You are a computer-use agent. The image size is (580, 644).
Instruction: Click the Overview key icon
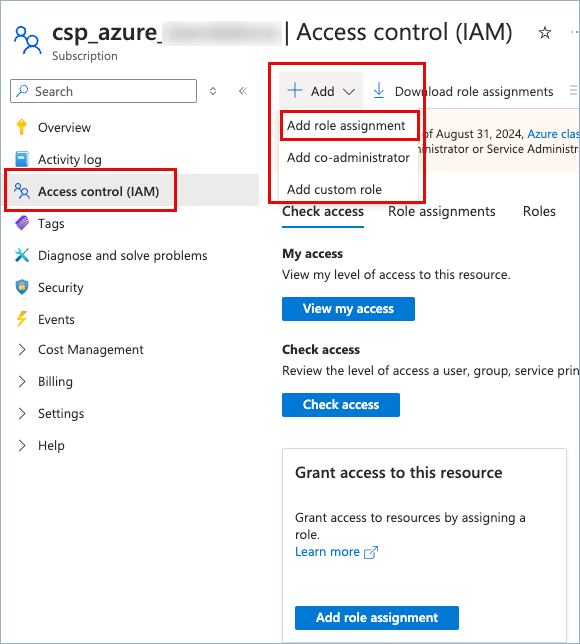(22, 127)
